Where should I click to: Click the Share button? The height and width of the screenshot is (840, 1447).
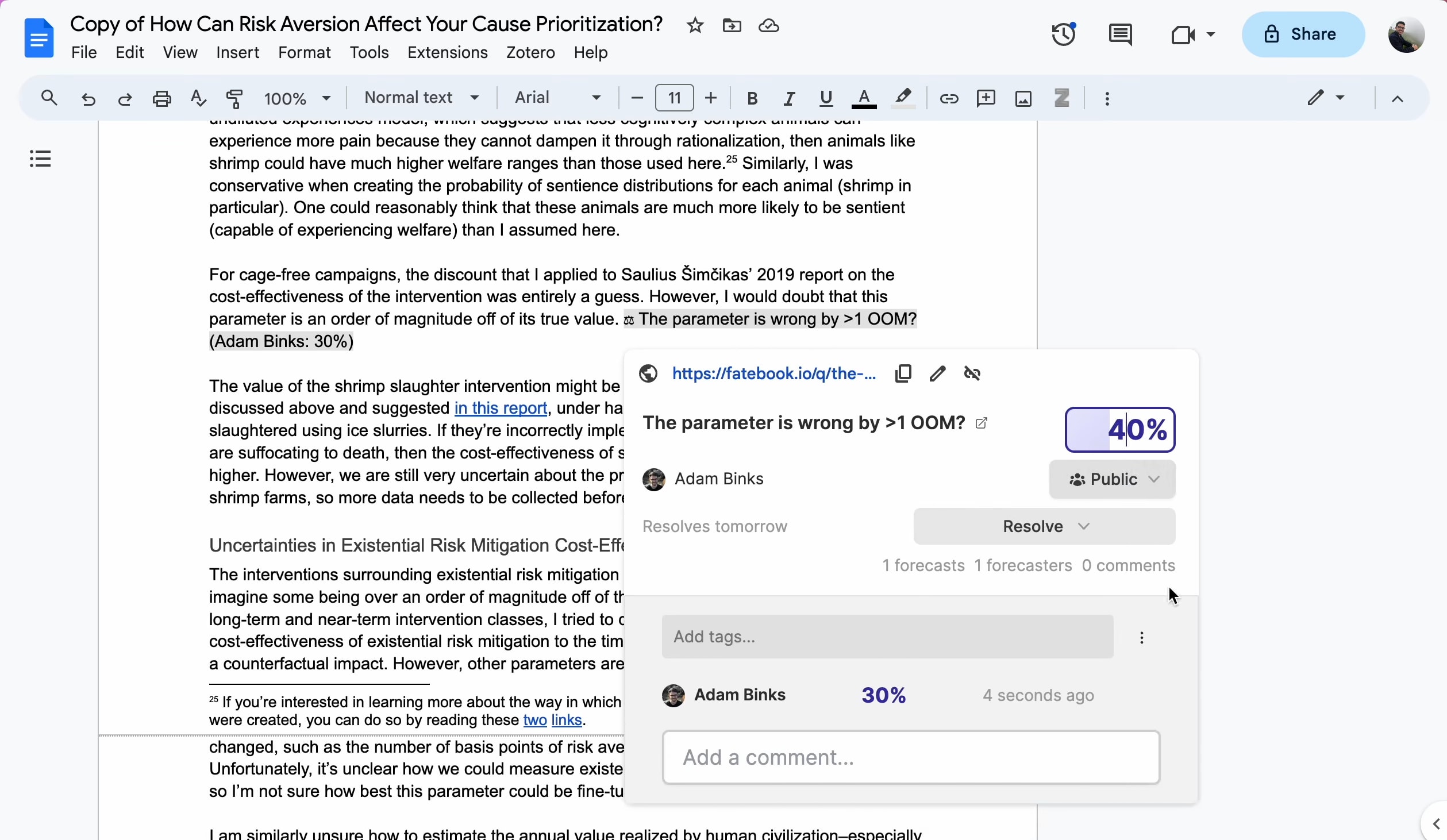coord(1303,34)
